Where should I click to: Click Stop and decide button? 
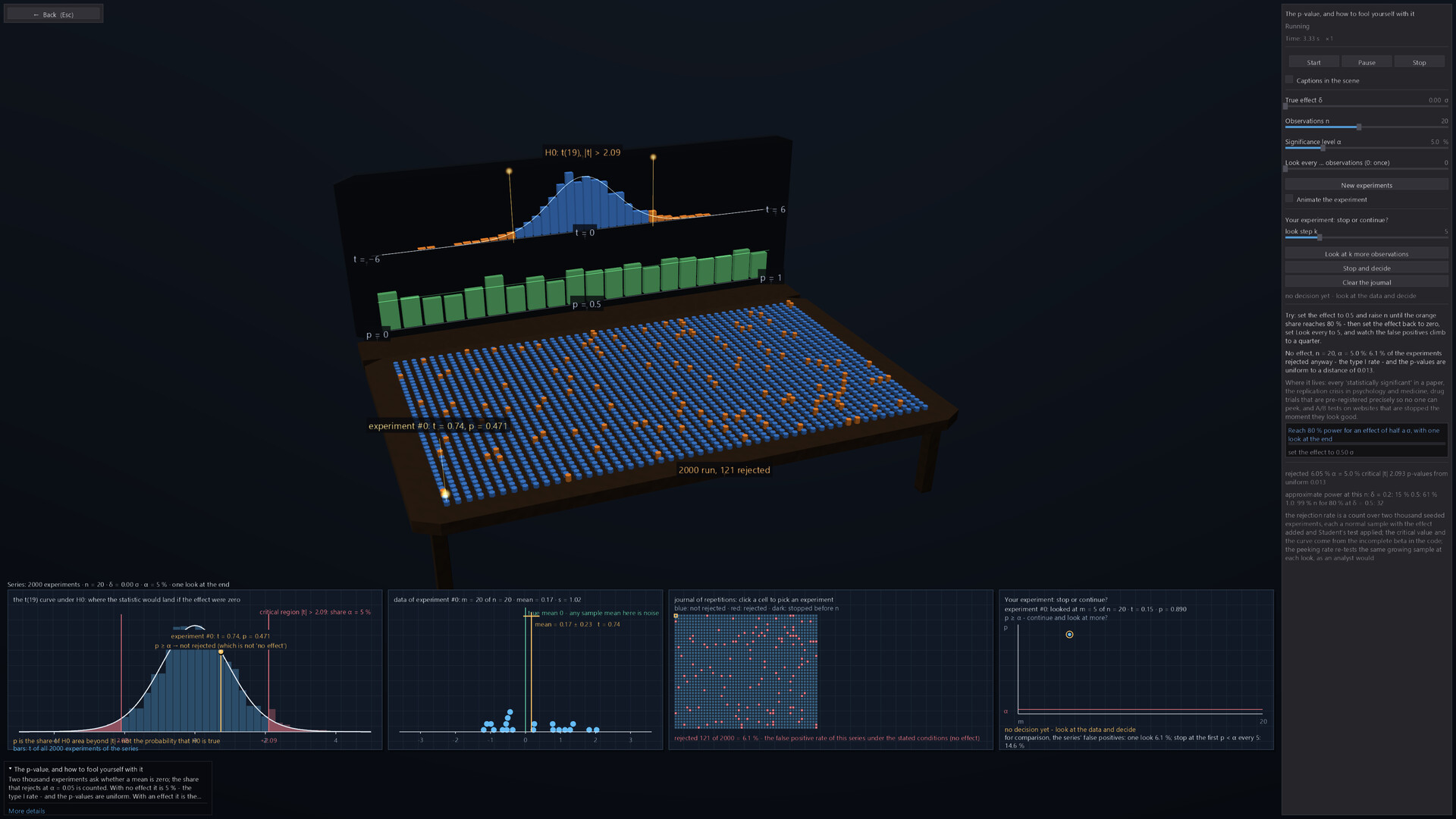click(1367, 268)
